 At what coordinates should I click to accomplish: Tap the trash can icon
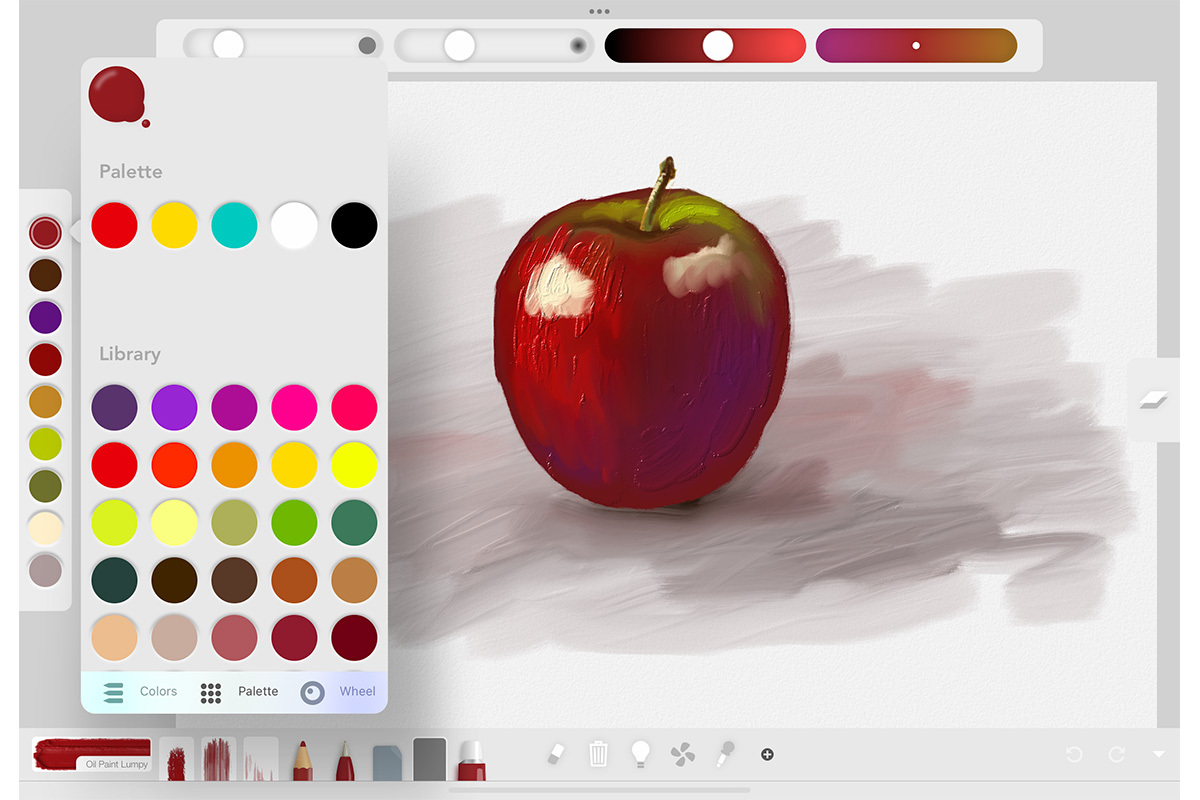click(x=598, y=753)
